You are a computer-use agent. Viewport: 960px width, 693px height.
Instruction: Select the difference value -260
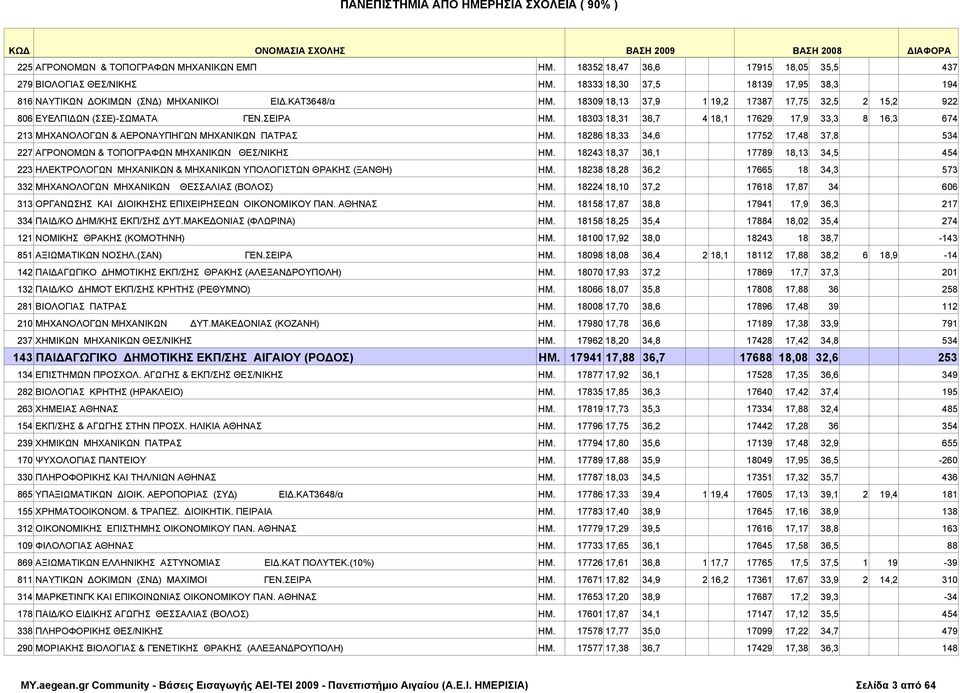[948, 461]
